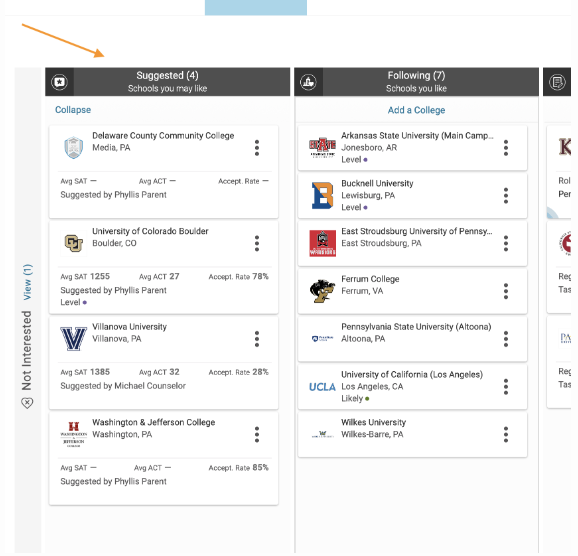The image size is (578, 556).
Task: Open Washington & Jefferson College title
Action: point(153,422)
